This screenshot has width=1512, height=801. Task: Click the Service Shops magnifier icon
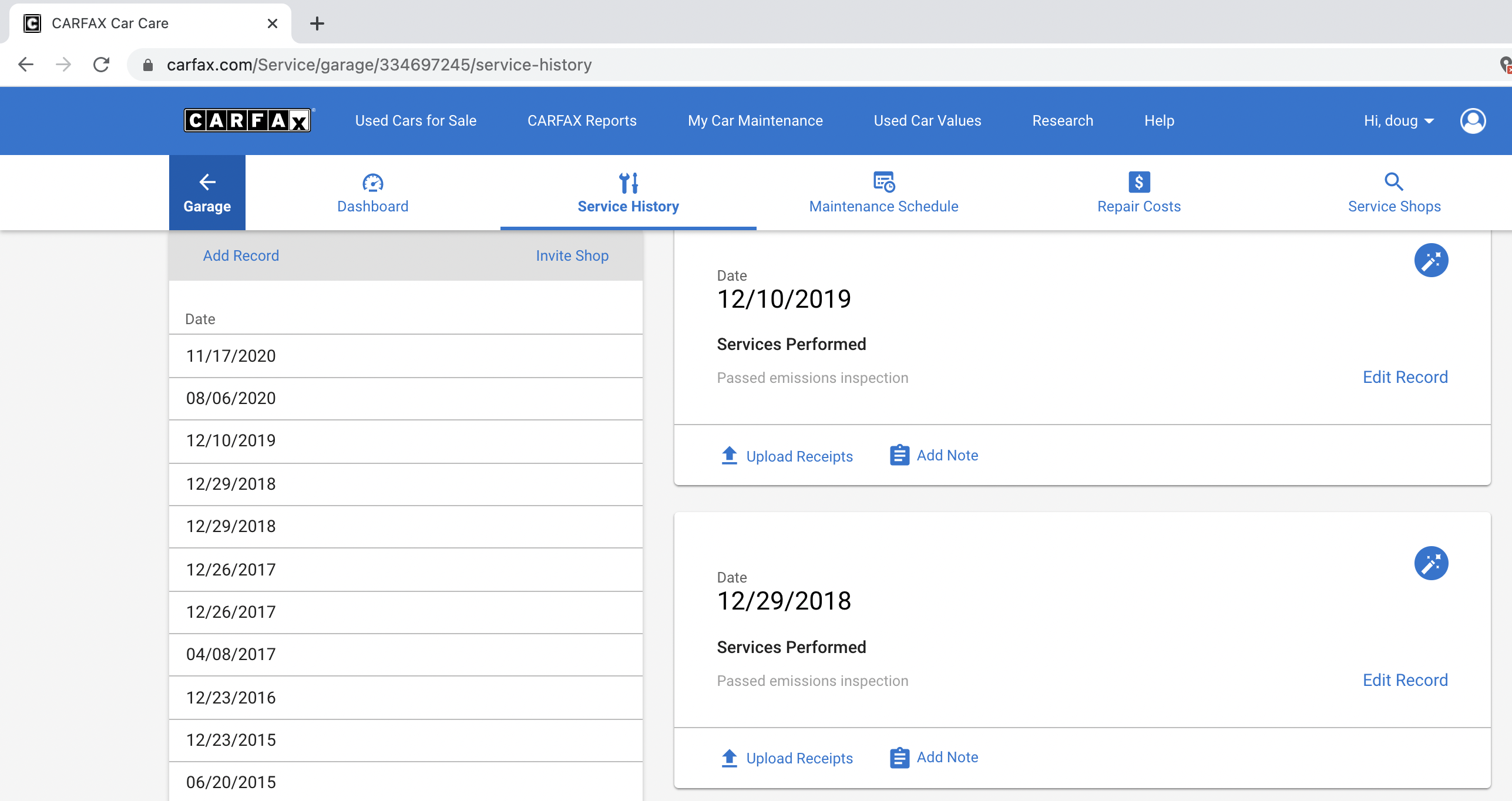1394,182
